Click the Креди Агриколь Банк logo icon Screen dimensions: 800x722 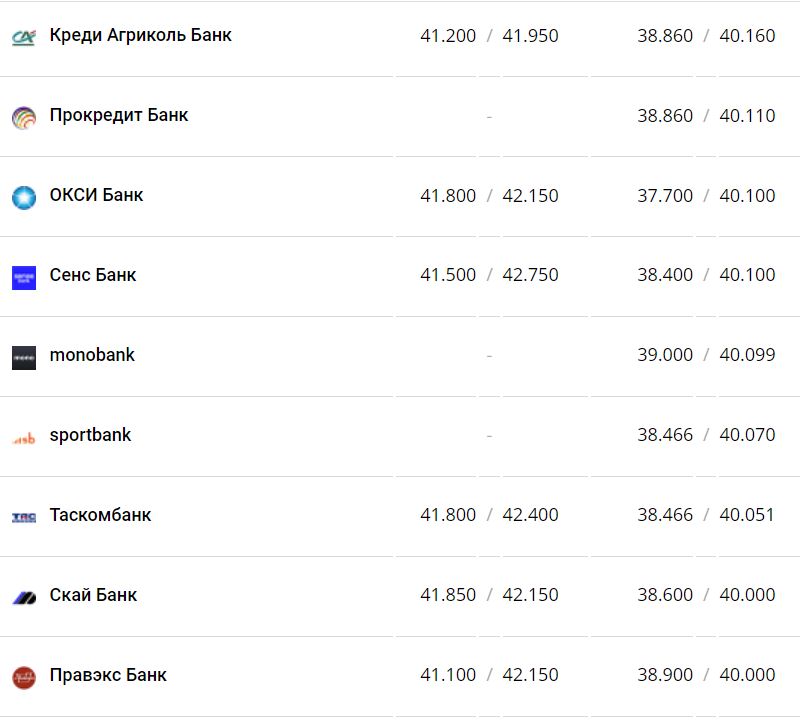pos(24,37)
